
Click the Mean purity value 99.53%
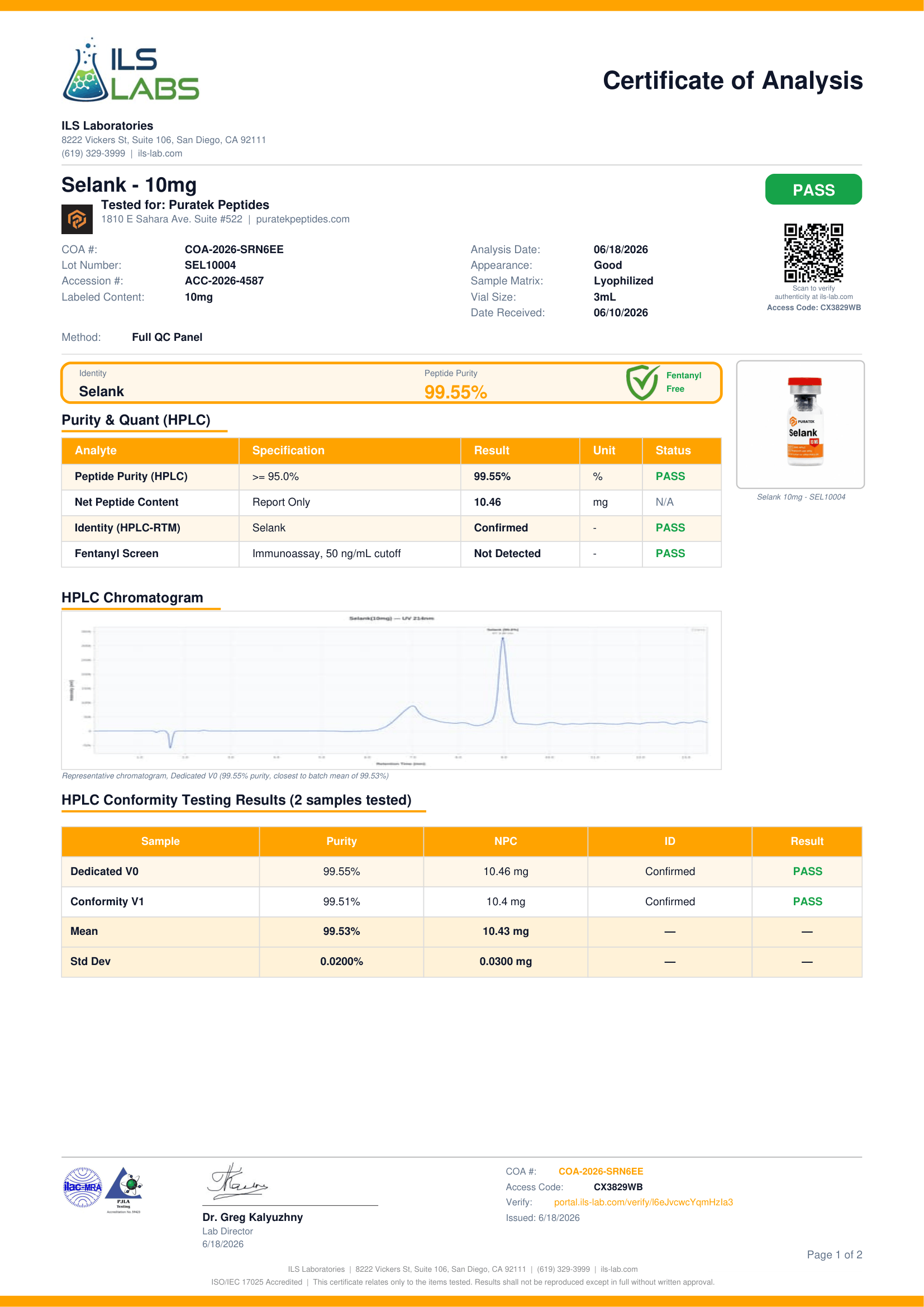(x=341, y=931)
